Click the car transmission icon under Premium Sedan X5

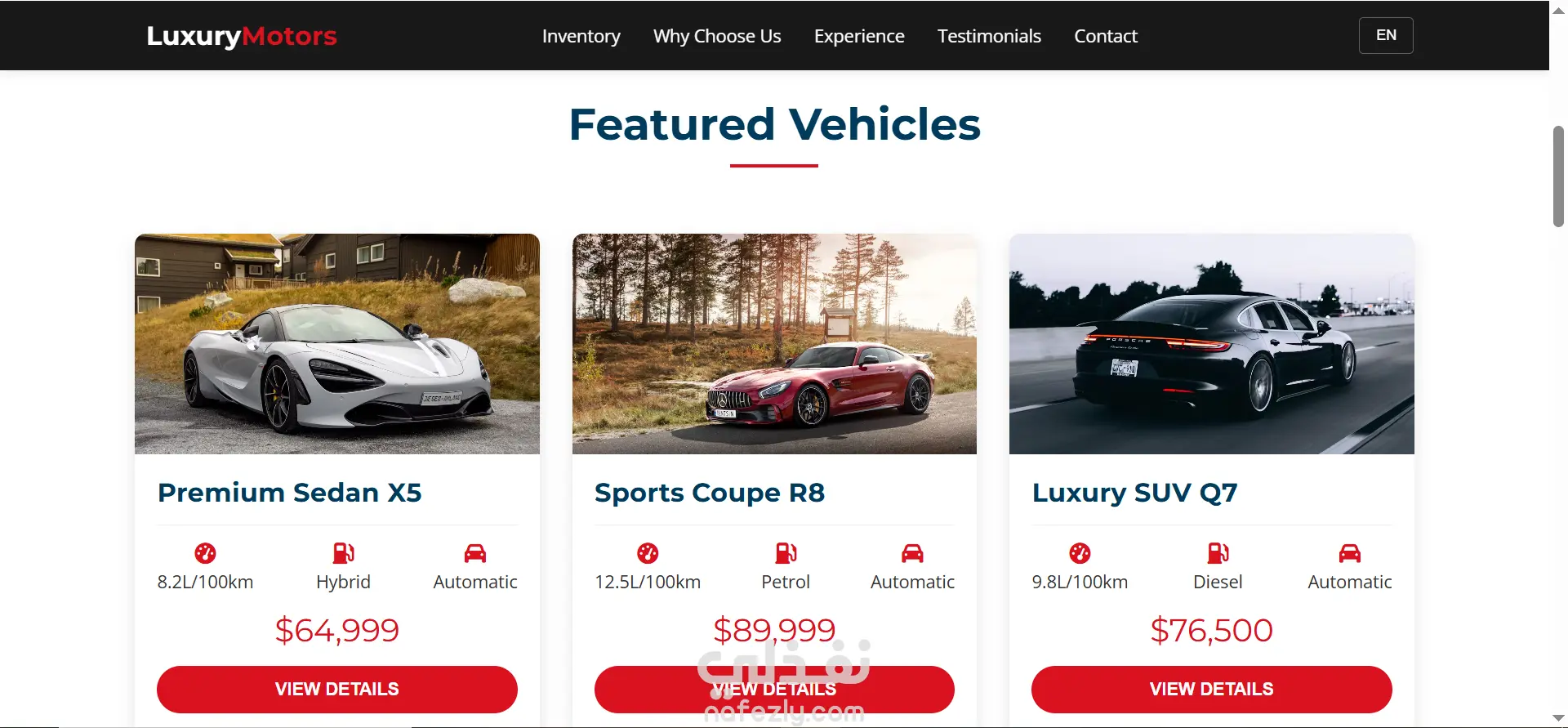(x=475, y=553)
